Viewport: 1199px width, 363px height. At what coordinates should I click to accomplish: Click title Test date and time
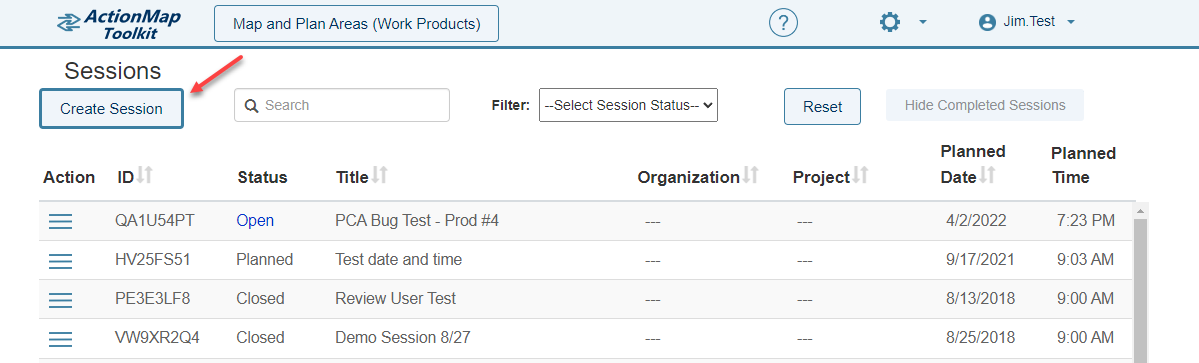pyautogui.click(x=398, y=260)
